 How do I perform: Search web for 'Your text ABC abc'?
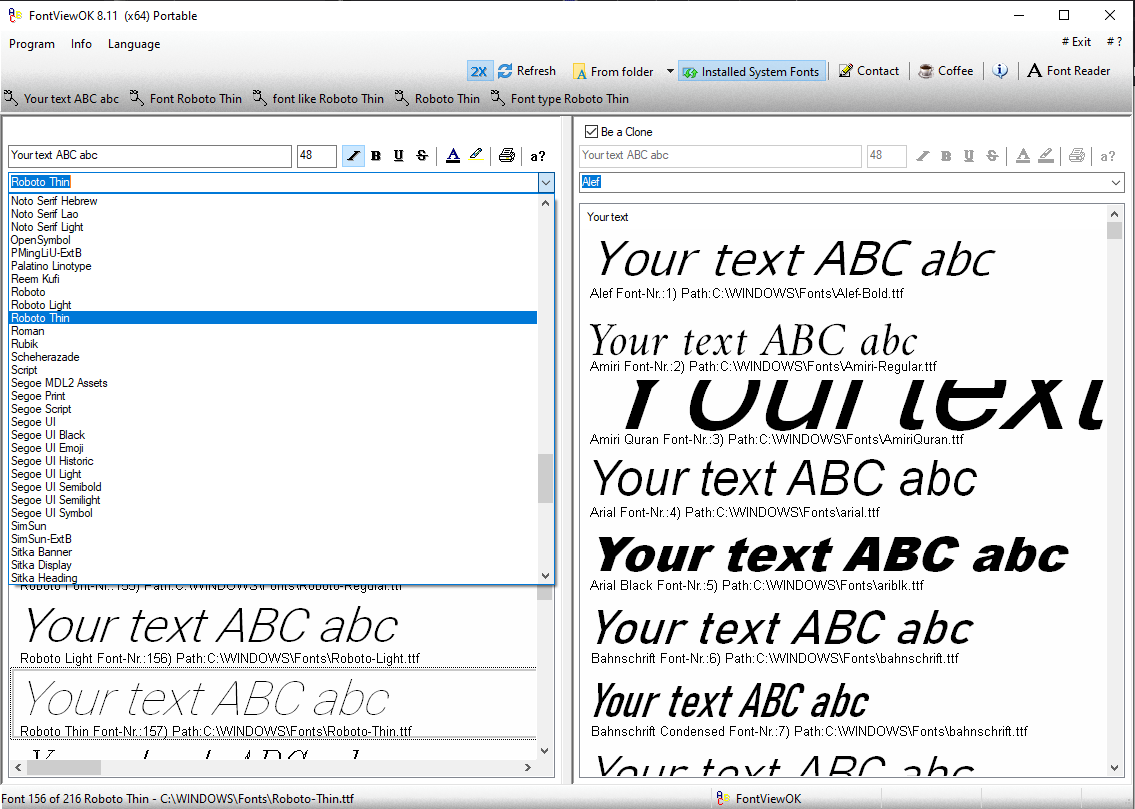click(x=62, y=98)
